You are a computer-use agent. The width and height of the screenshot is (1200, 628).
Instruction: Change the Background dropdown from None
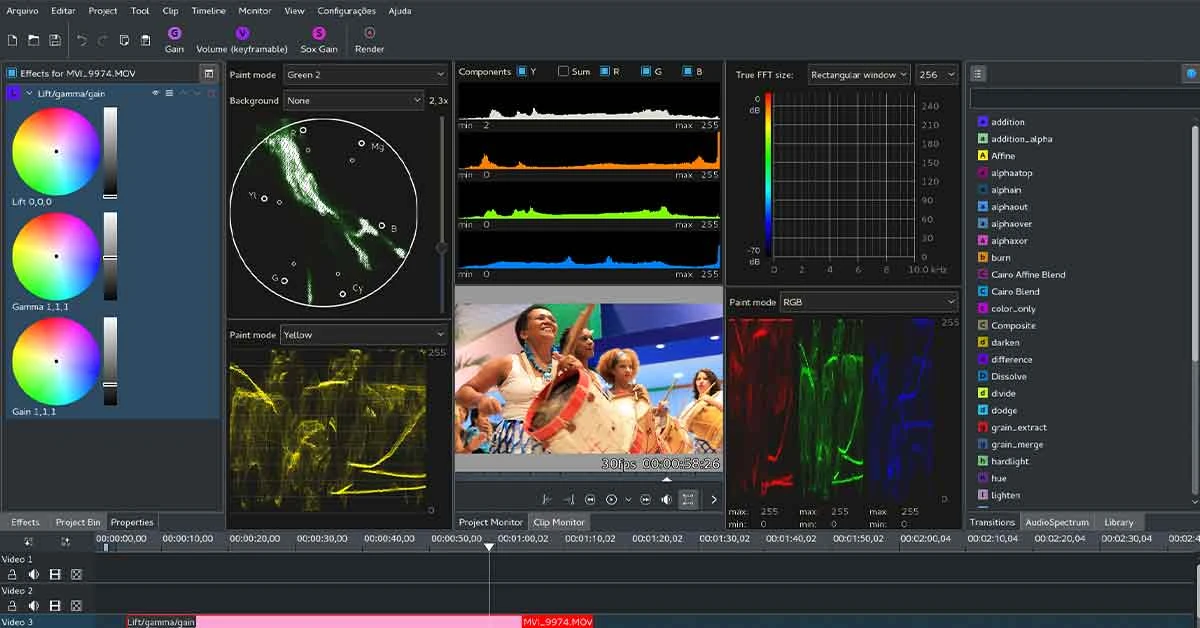coord(351,100)
